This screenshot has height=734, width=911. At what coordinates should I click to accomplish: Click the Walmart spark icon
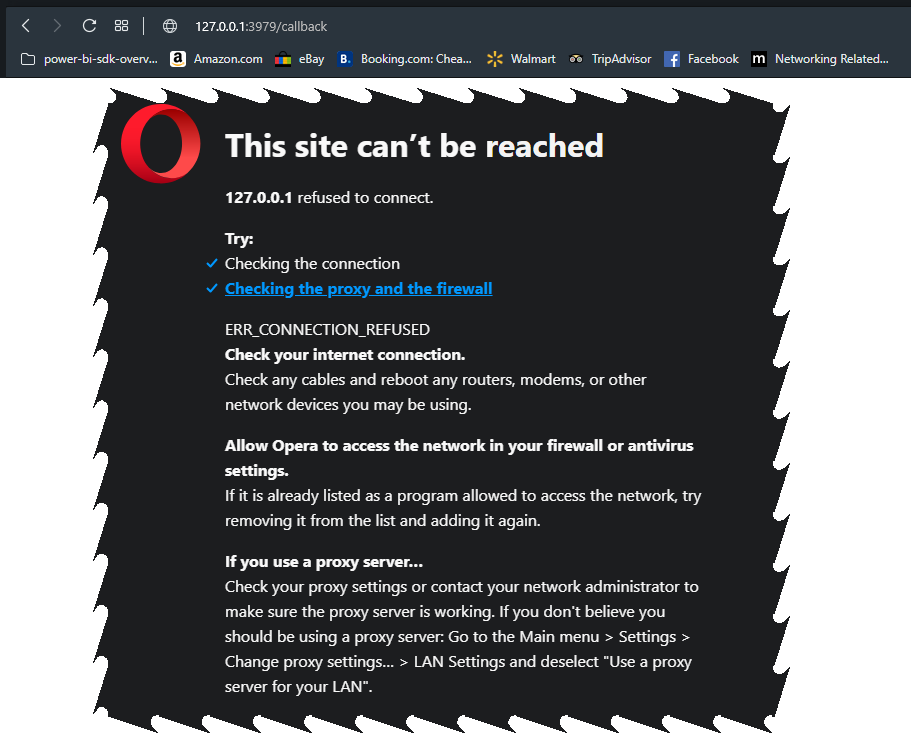(493, 59)
